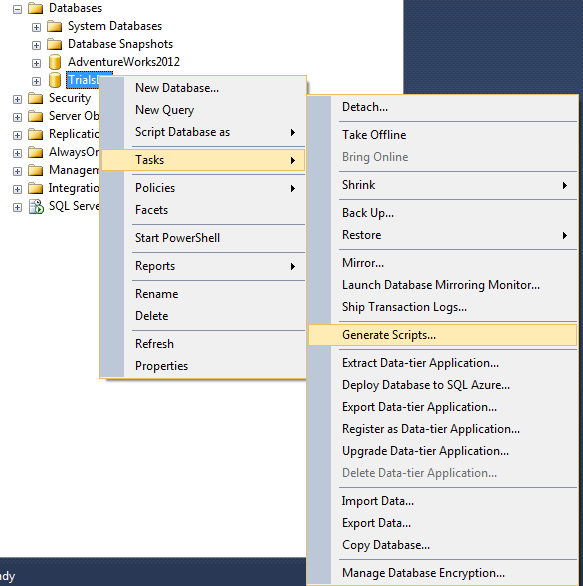
Task: Expand the Server Objects node
Action: (17, 117)
